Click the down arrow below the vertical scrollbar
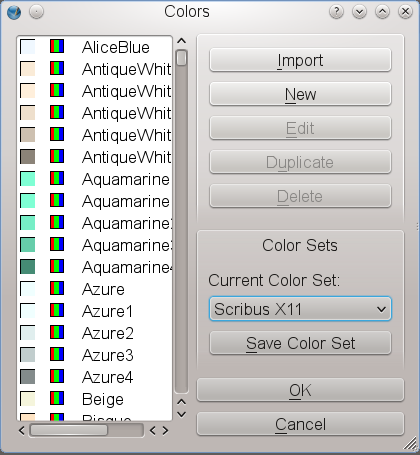The width and height of the screenshot is (420, 455). (x=181, y=415)
